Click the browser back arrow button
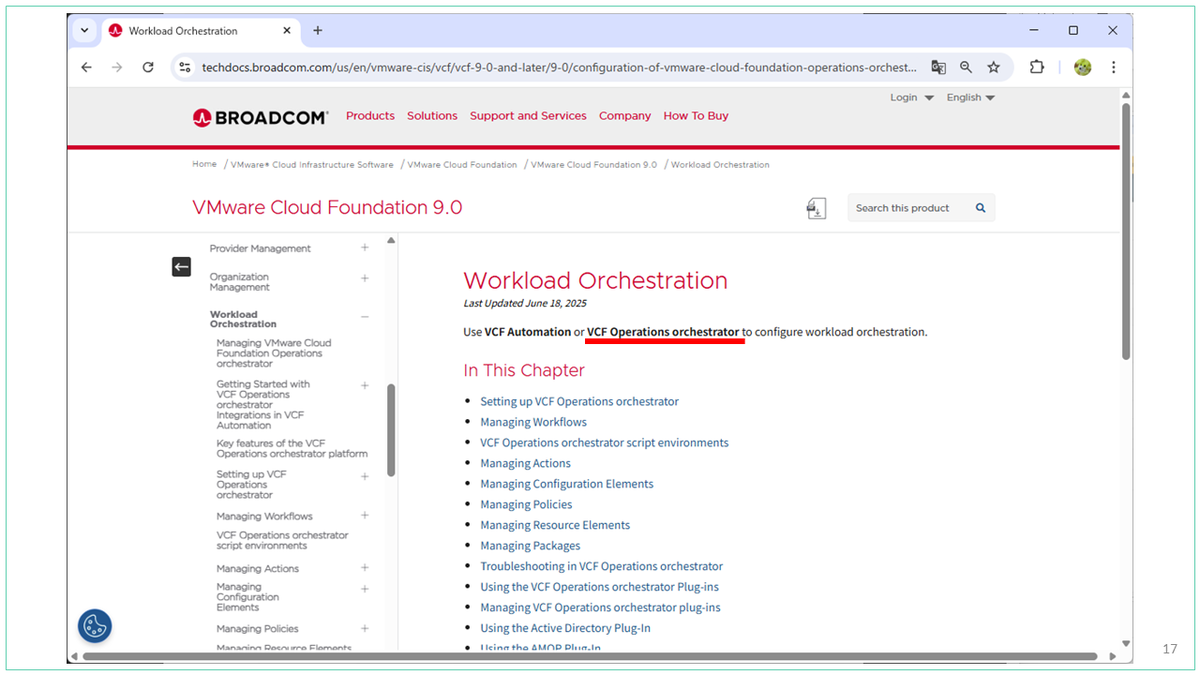The image size is (1200, 675). pos(86,67)
